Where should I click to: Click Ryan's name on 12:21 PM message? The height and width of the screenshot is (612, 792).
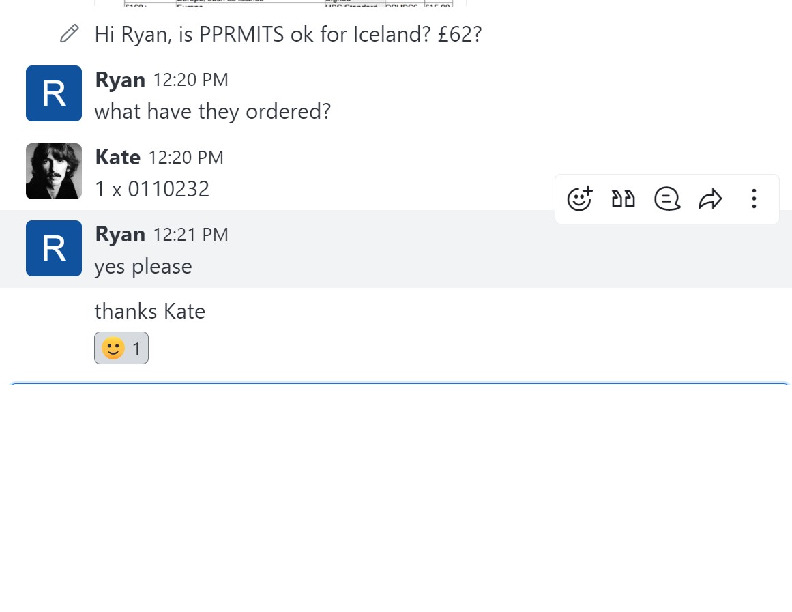[120, 234]
